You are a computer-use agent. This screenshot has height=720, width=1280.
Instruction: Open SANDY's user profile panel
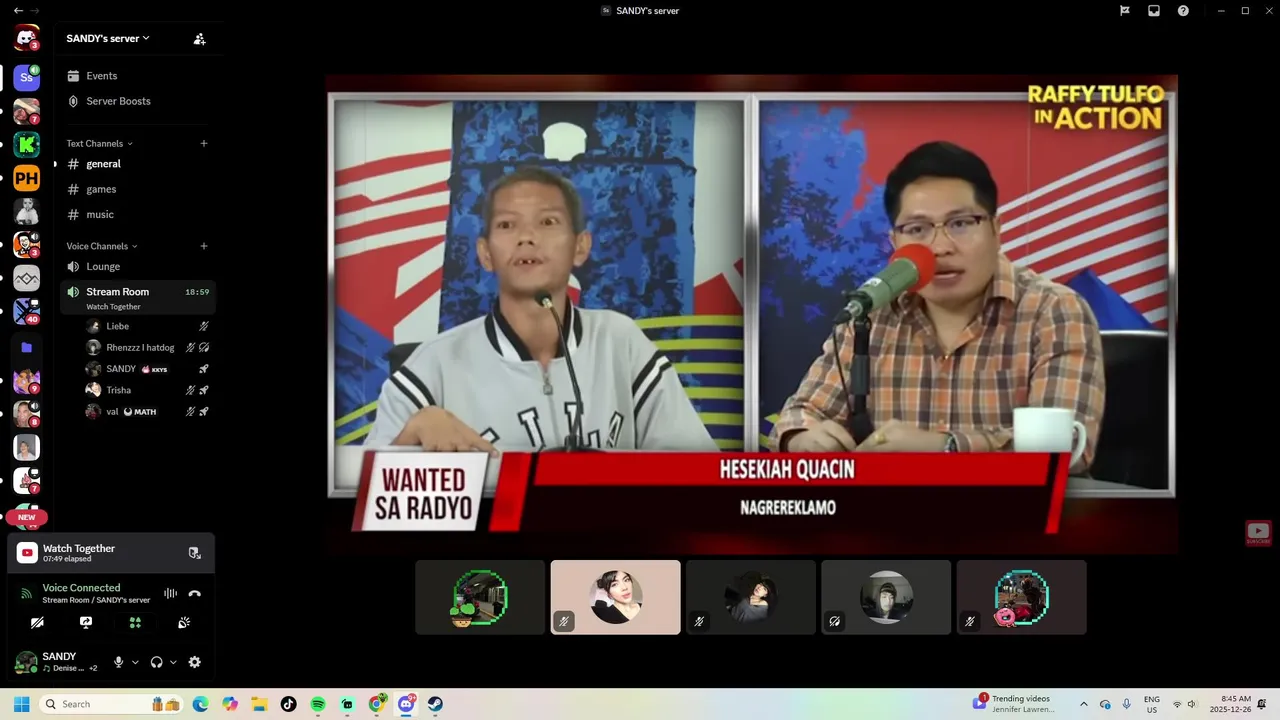click(x=57, y=662)
